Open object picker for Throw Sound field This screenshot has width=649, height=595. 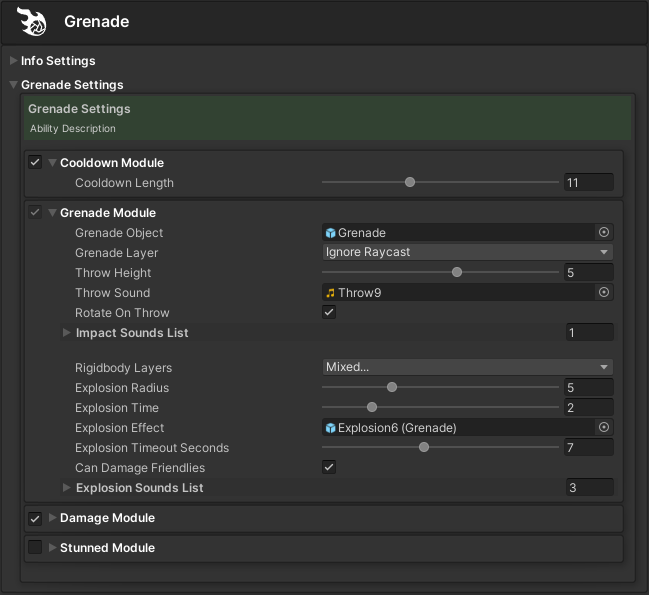pos(603,293)
